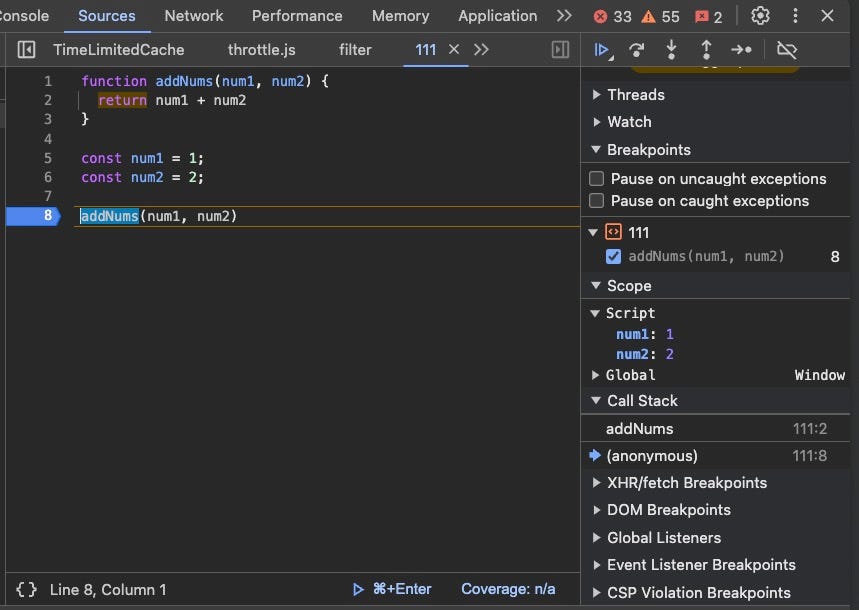This screenshot has width=859, height=610.
Task: Open the Network panel
Action: coord(193,16)
